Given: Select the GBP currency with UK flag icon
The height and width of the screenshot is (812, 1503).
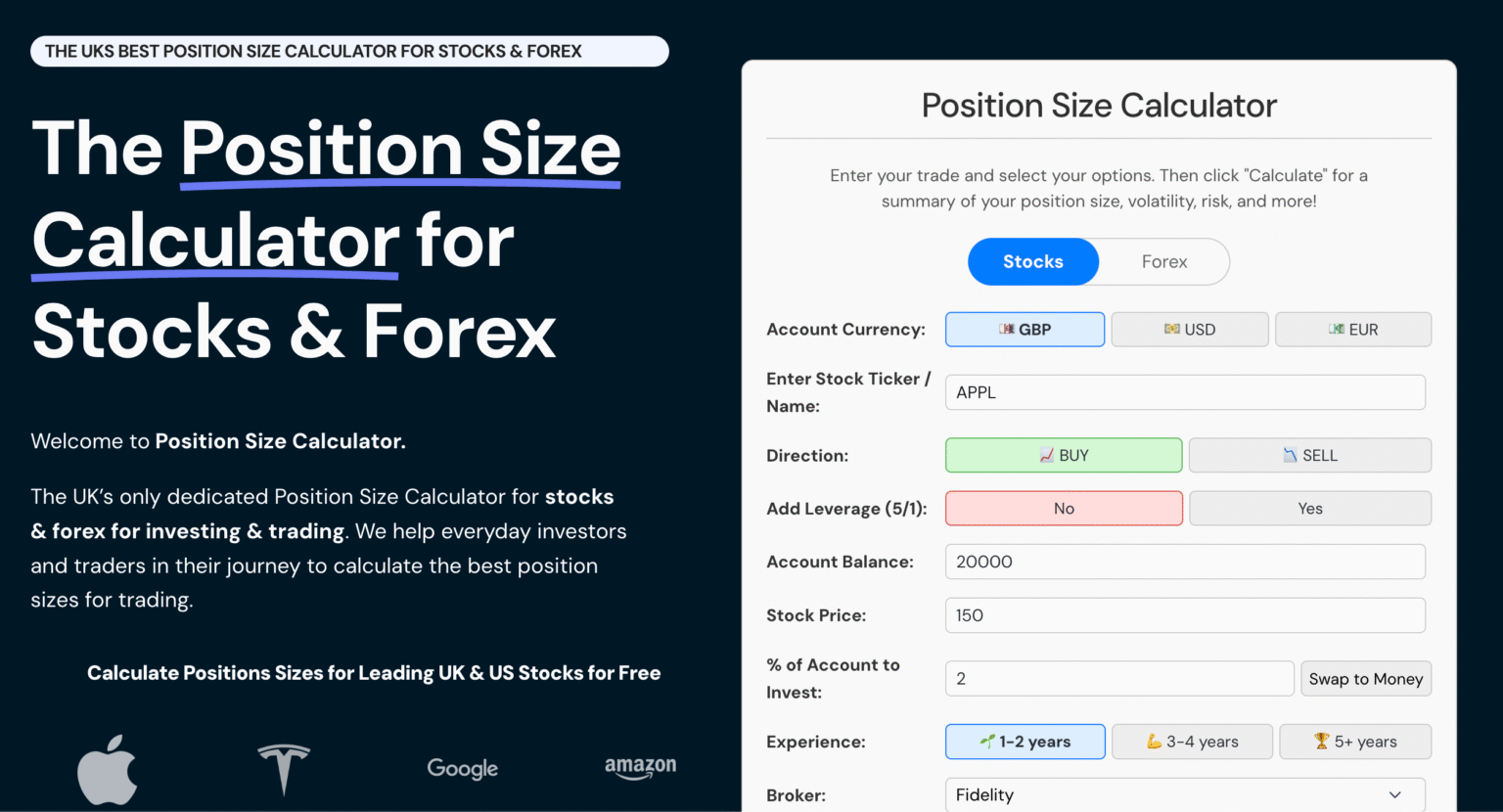Looking at the screenshot, I should tap(1024, 329).
